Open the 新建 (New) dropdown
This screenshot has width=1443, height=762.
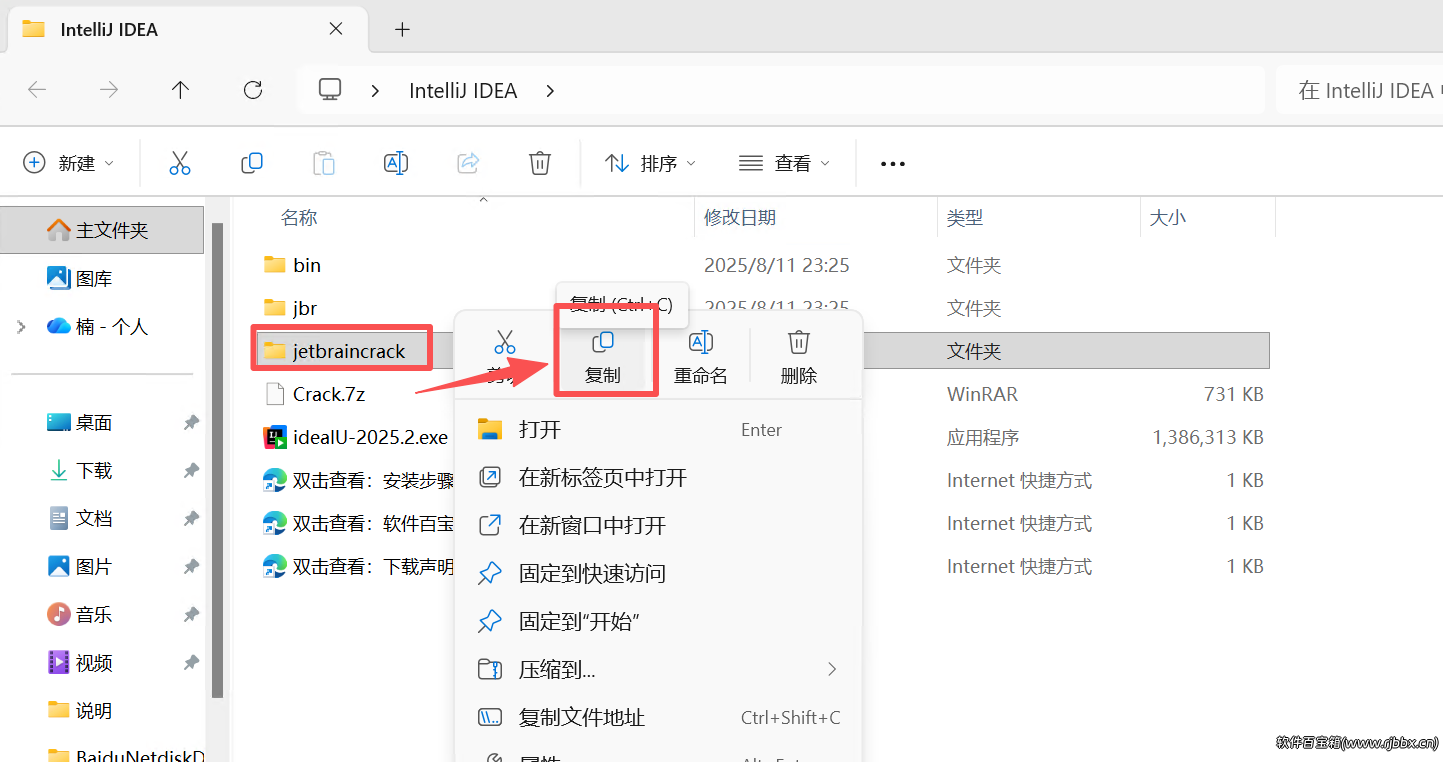[x=68, y=163]
